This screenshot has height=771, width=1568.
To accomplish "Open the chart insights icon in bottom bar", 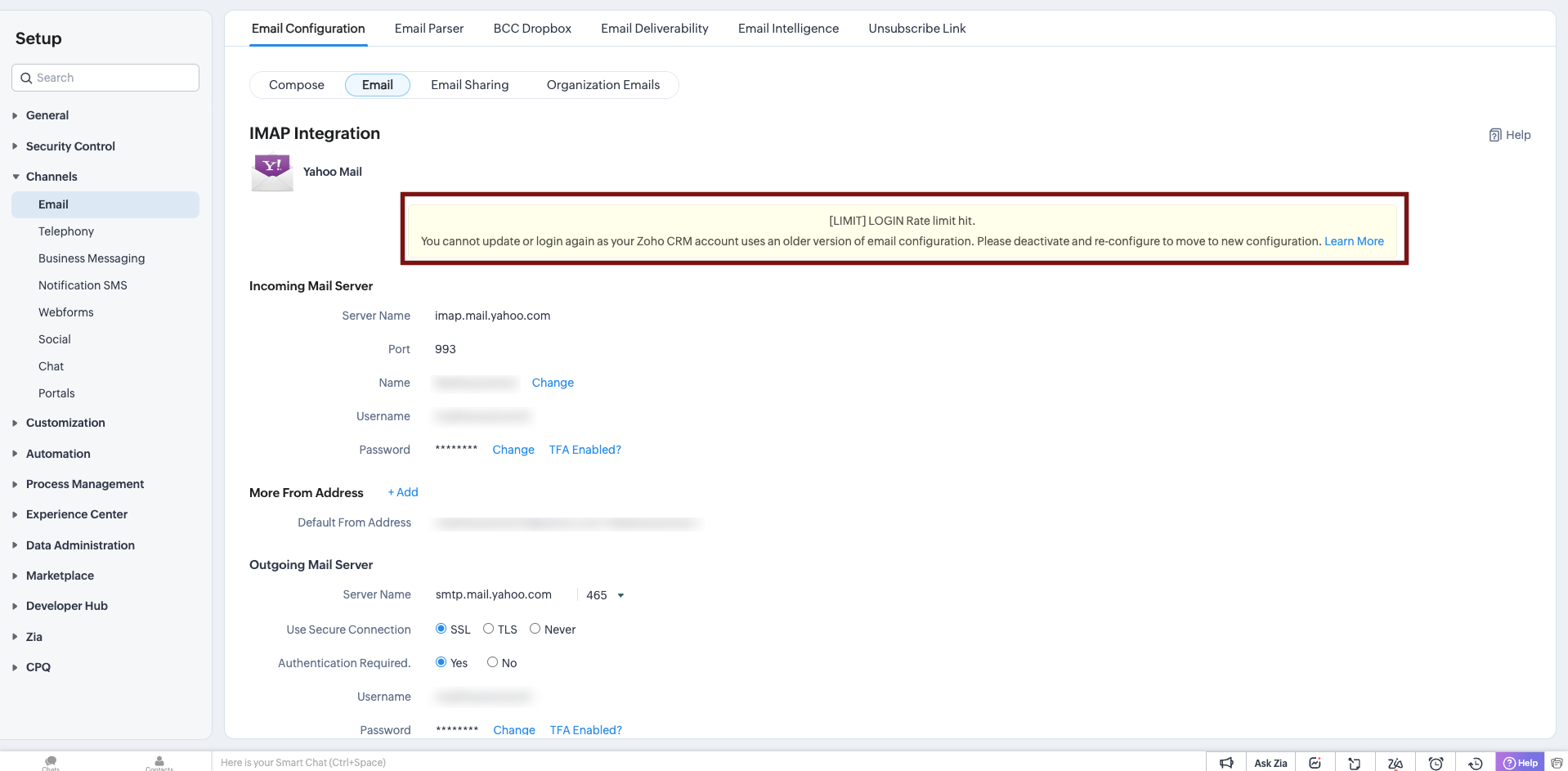I will tap(1315, 763).
